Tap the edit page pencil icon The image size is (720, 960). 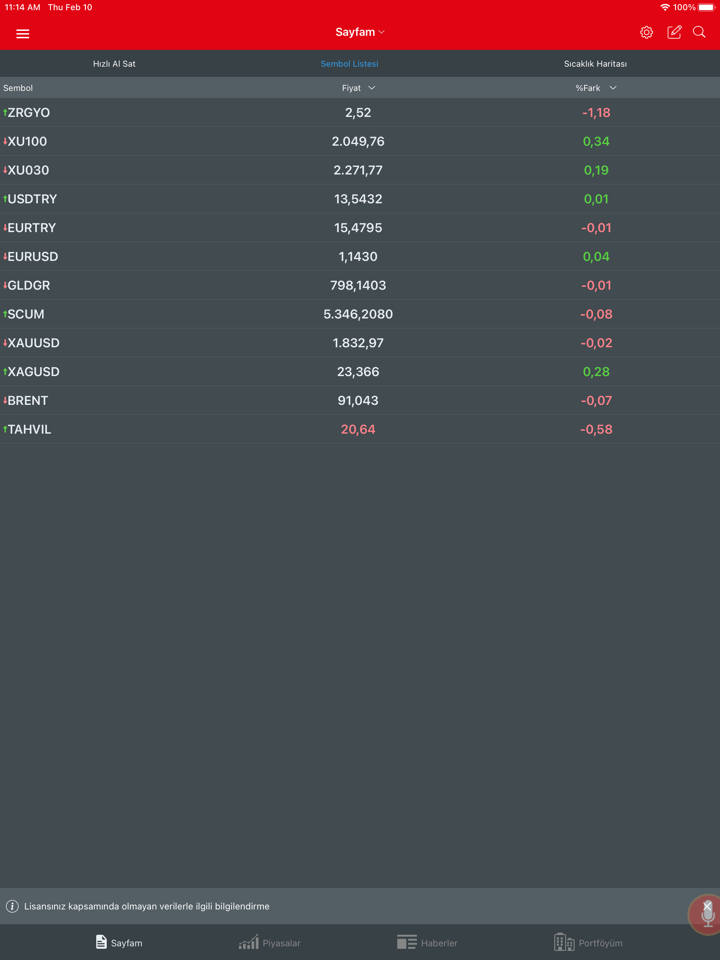click(x=674, y=33)
